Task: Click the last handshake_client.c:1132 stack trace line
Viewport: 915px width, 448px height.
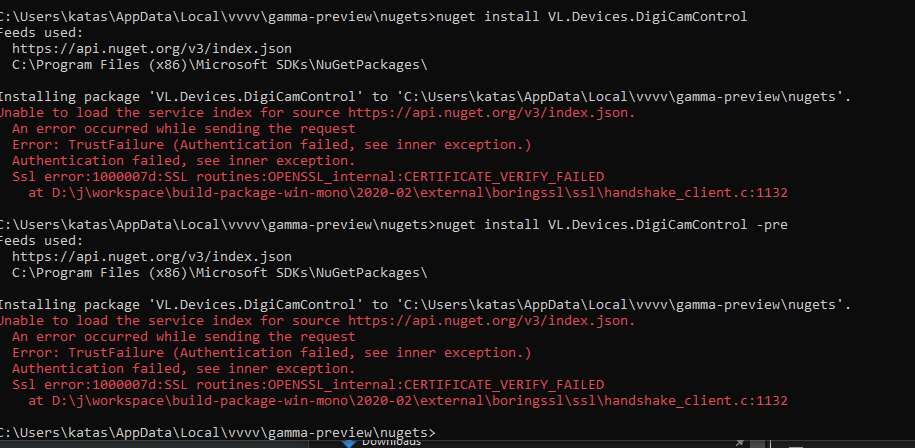Action: click(408, 401)
